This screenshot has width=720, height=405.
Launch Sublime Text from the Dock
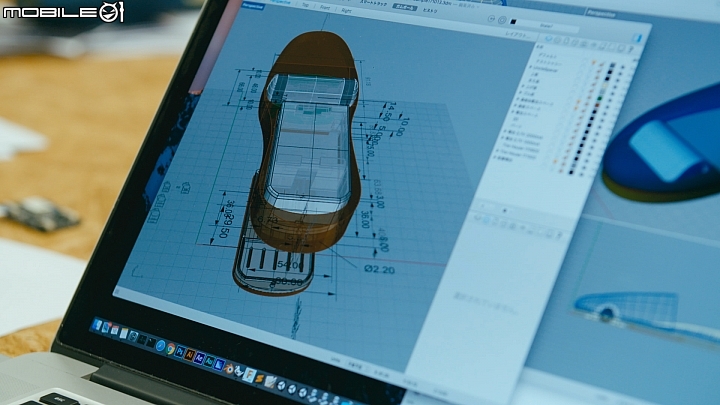pyautogui.click(x=259, y=379)
